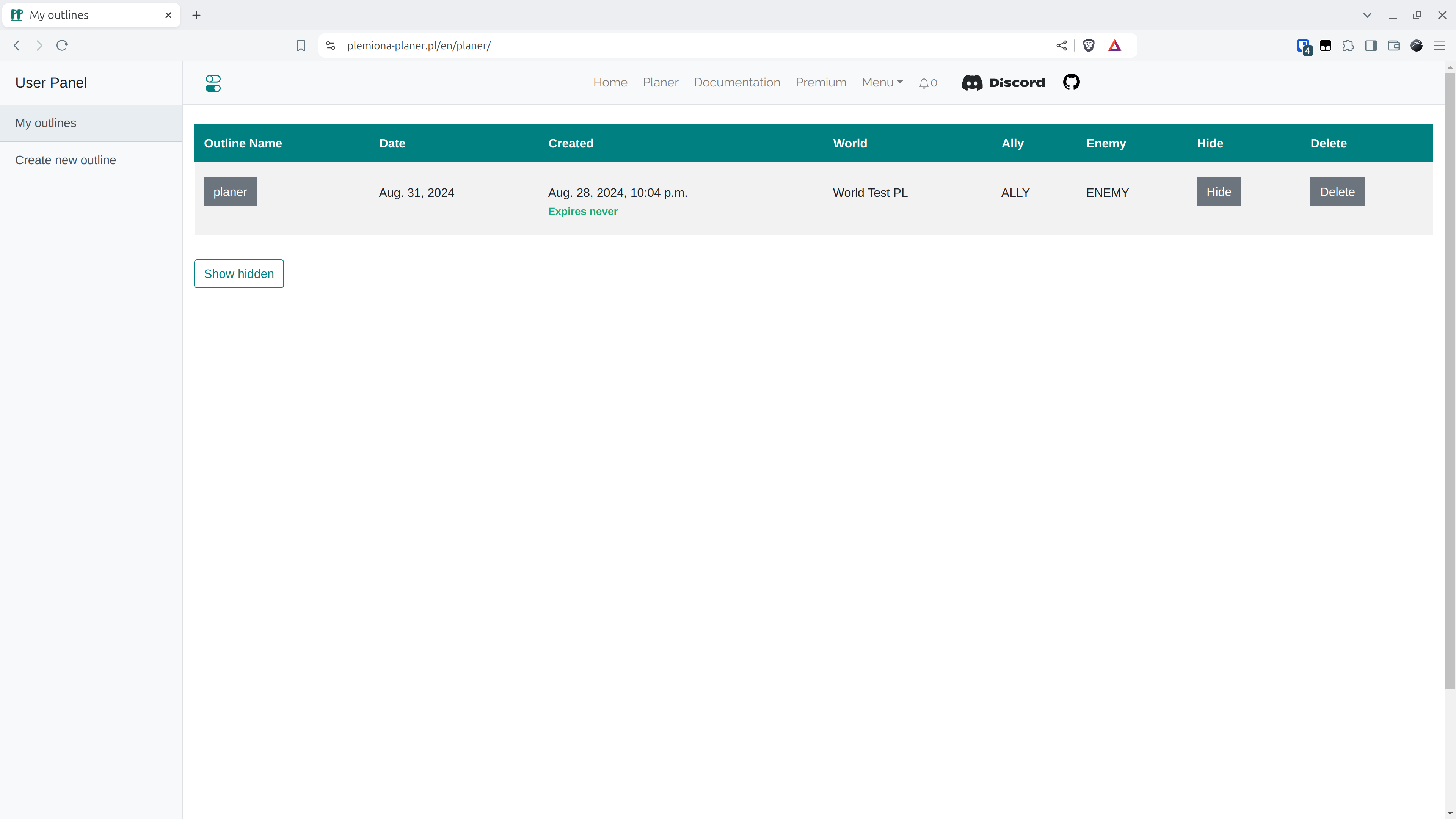The image size is (1456, 819).
Task: Hide the planer outline toggle button
Action: coord(1219,191)
